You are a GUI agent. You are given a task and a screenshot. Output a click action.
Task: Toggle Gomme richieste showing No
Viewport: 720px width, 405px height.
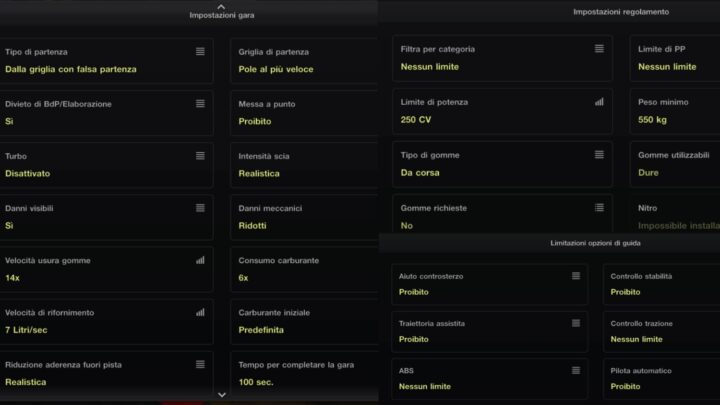pyautogui.click(x=501, y=217)
